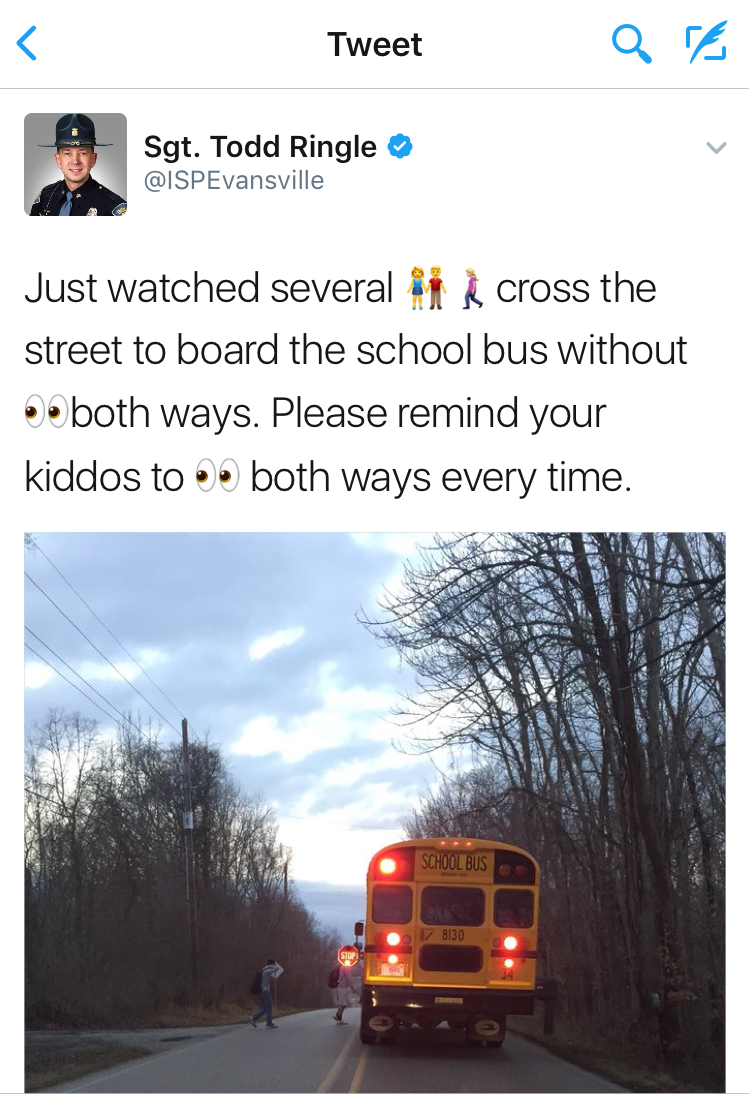Tap the child crossing the road in photo

tap(266, 993)
